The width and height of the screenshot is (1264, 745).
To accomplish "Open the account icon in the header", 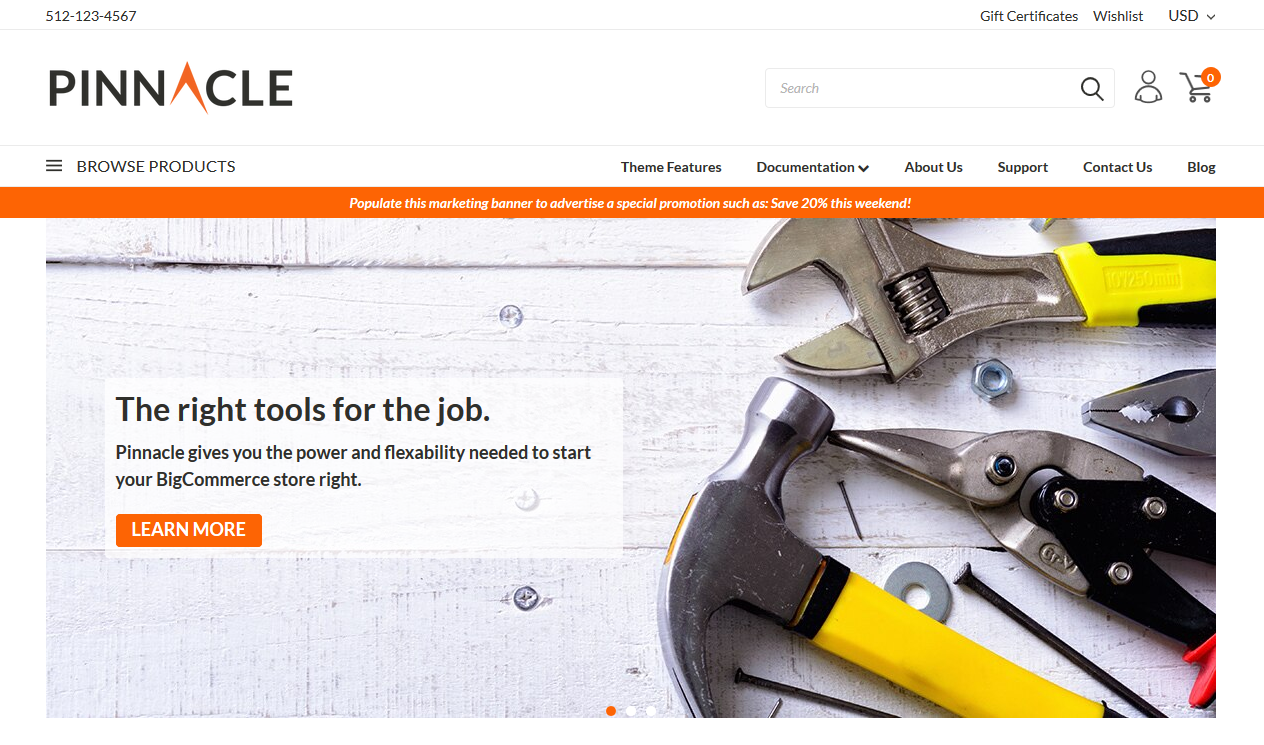I will 1148,88.
